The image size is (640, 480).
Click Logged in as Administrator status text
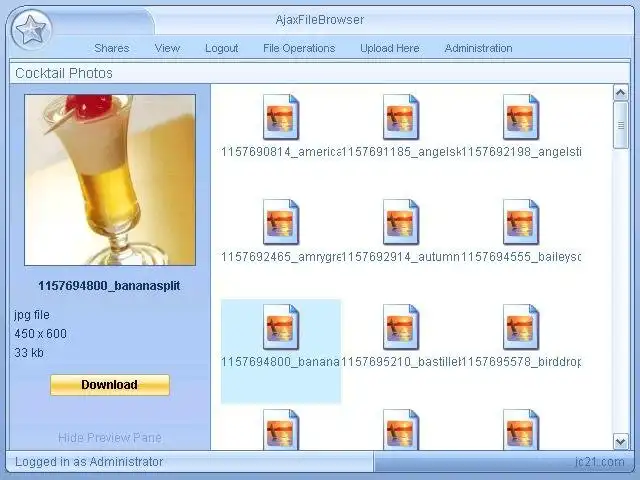coord(89,462)
